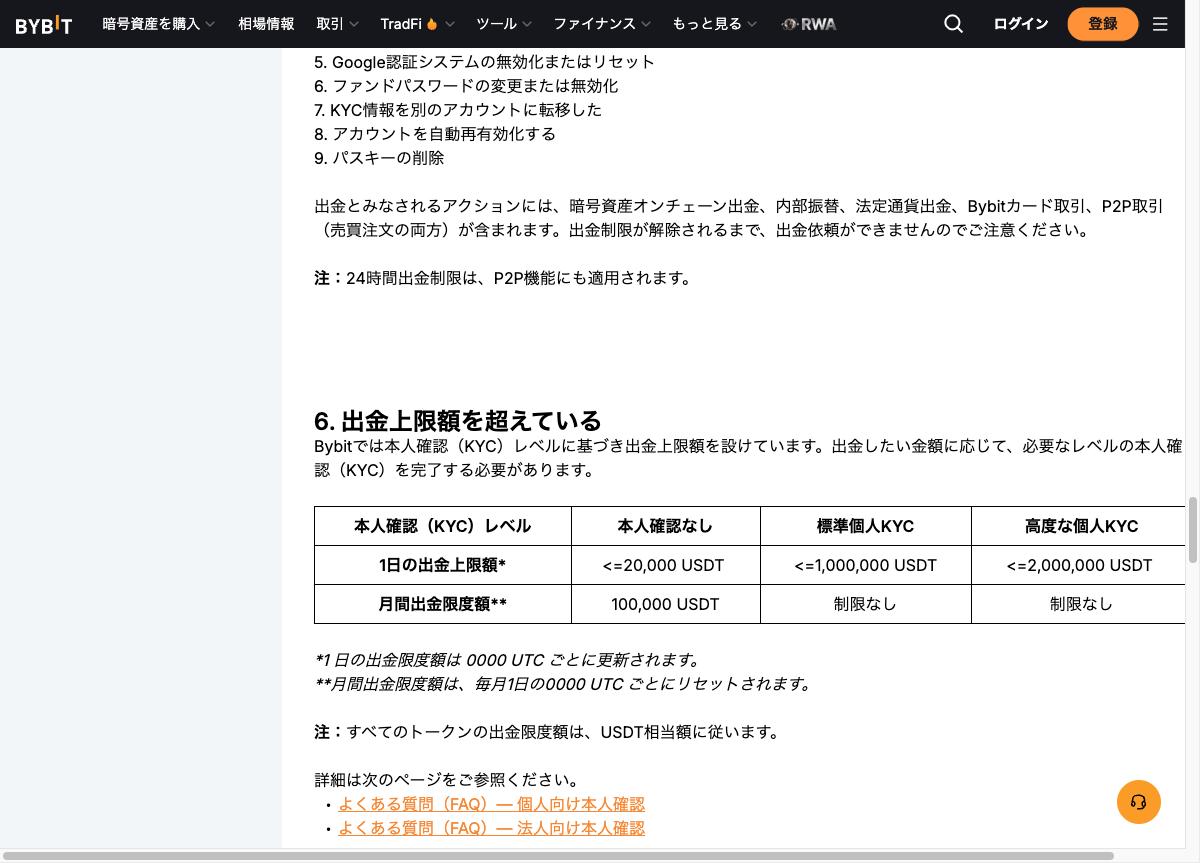The image size is (1200, 863).
Task: Click list item 5. Google認証システムの無効化またはリセット
Action: 484,62
